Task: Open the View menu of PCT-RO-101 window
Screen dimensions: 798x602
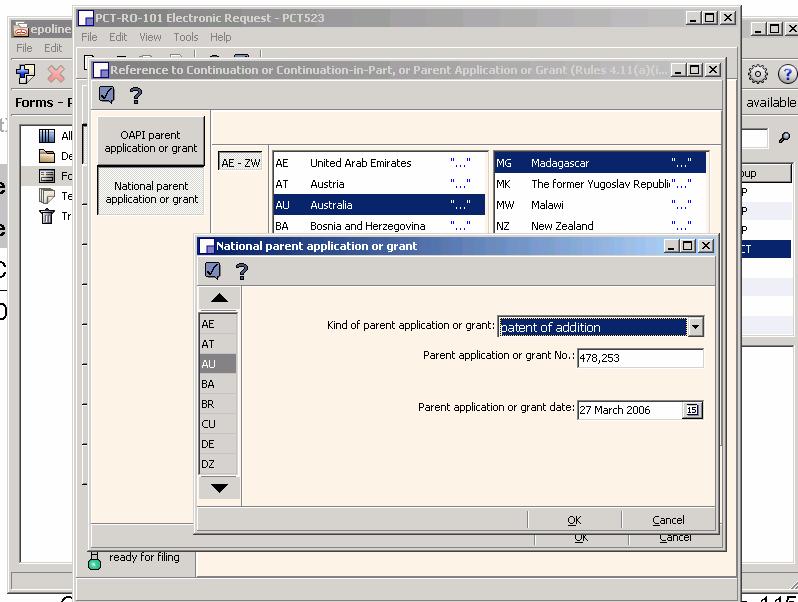Action: pyautogui.click(x=150, y=37)
